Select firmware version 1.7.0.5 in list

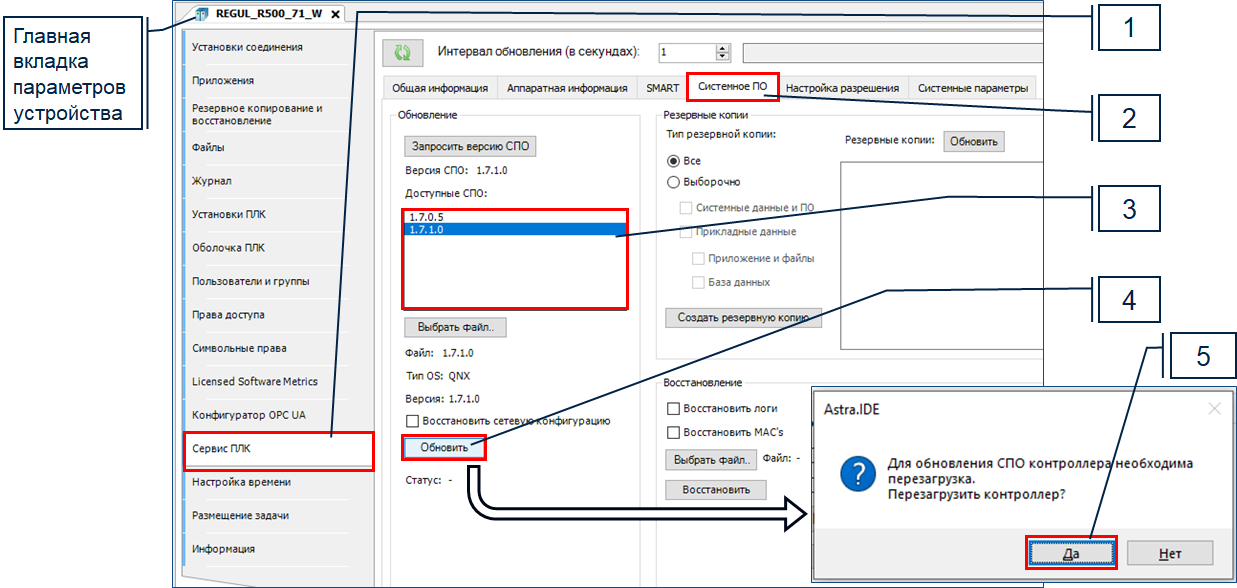(x=427, y=216)
